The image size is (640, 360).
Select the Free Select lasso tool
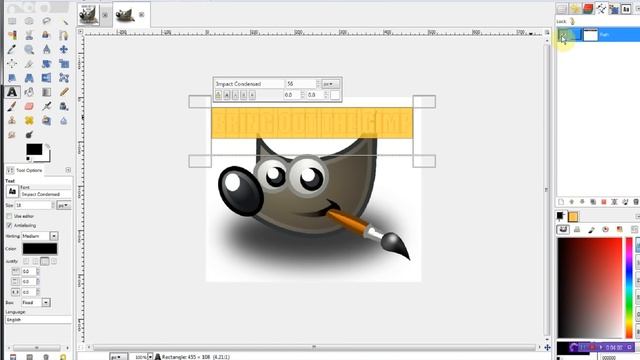click(46, 21)
